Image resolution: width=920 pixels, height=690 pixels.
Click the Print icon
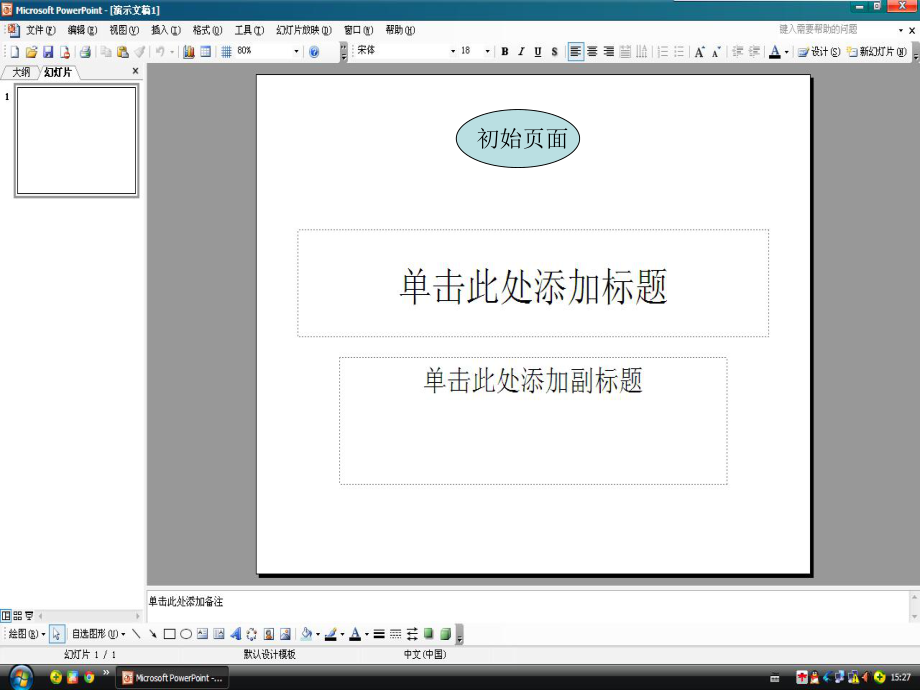(x=85, y=52)
